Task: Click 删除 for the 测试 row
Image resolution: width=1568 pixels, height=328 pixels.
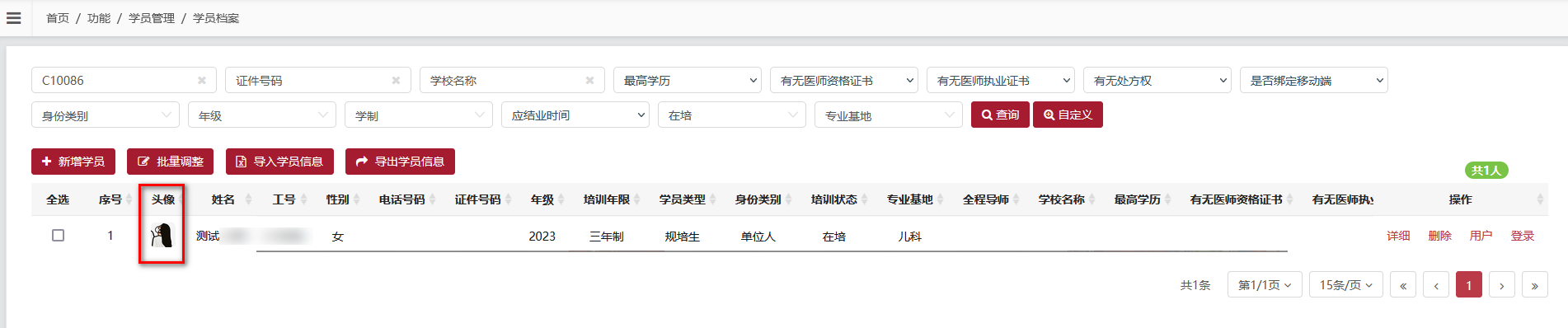Action: point(1439,236)
